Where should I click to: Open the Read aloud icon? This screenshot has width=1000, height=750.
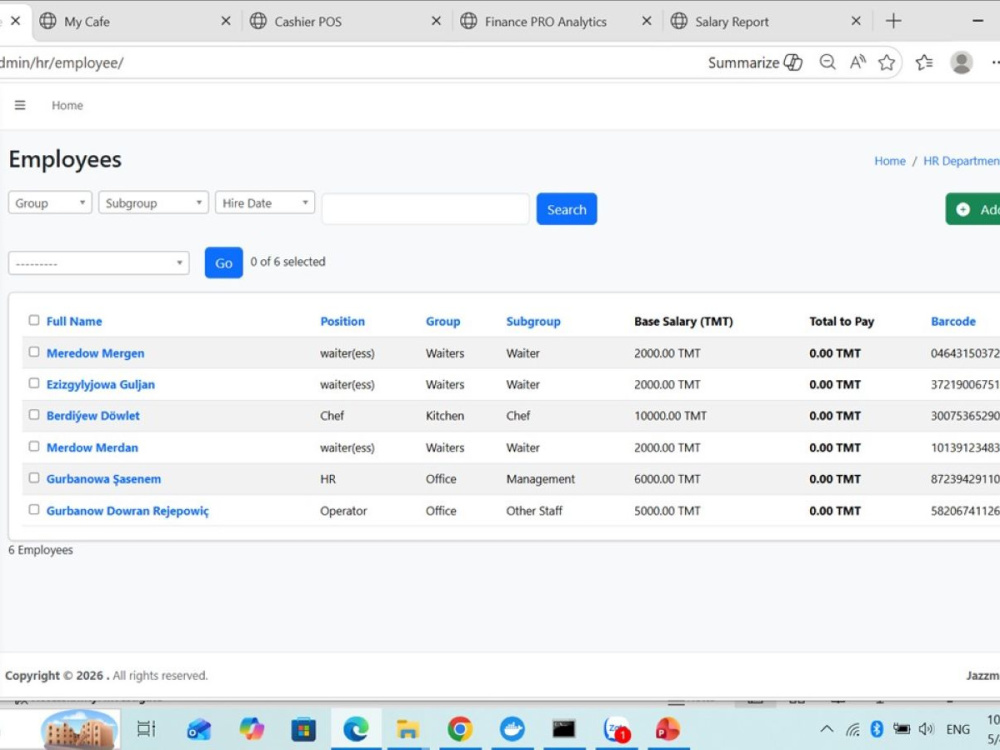(858, 62)
